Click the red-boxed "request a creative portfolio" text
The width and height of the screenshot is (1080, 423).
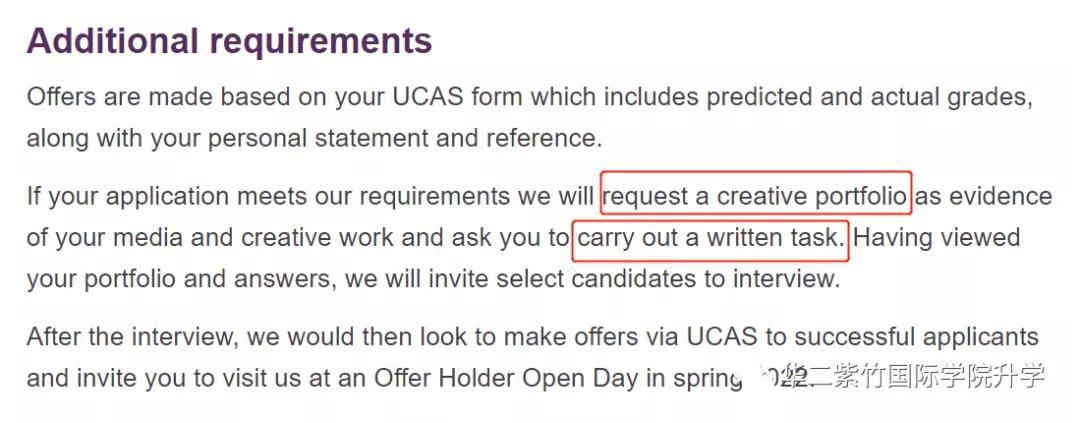tap(756, 196)
